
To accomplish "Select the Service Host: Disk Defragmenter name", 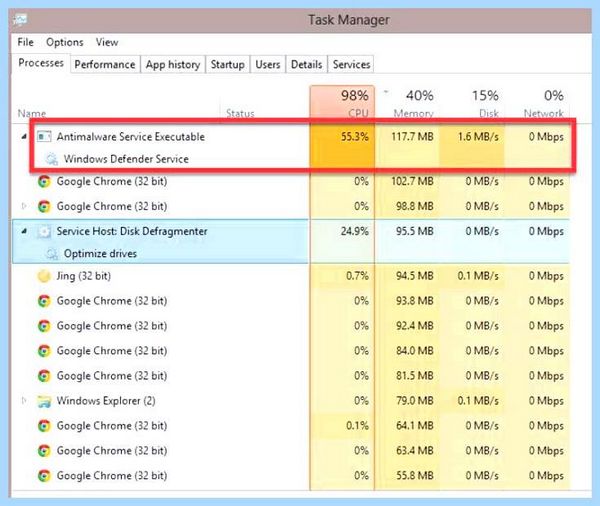I will [x=132, y=231].
